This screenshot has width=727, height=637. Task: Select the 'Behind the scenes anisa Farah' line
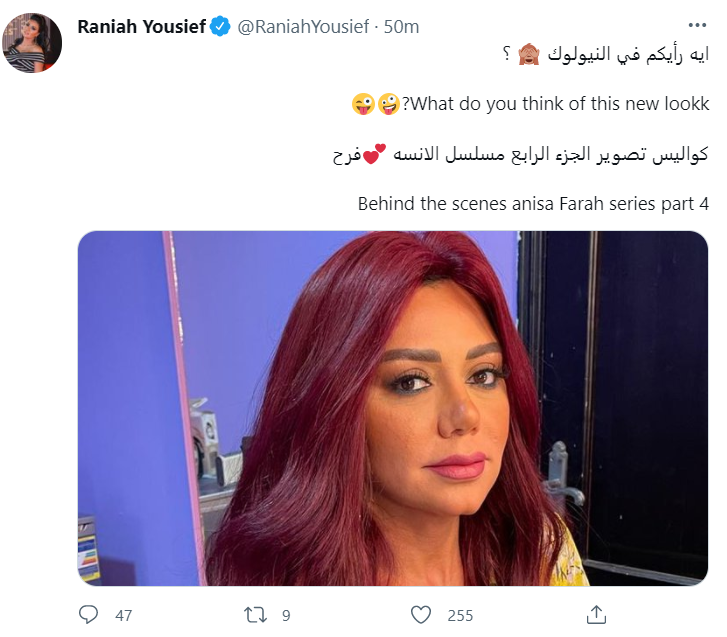coord(533,204)
